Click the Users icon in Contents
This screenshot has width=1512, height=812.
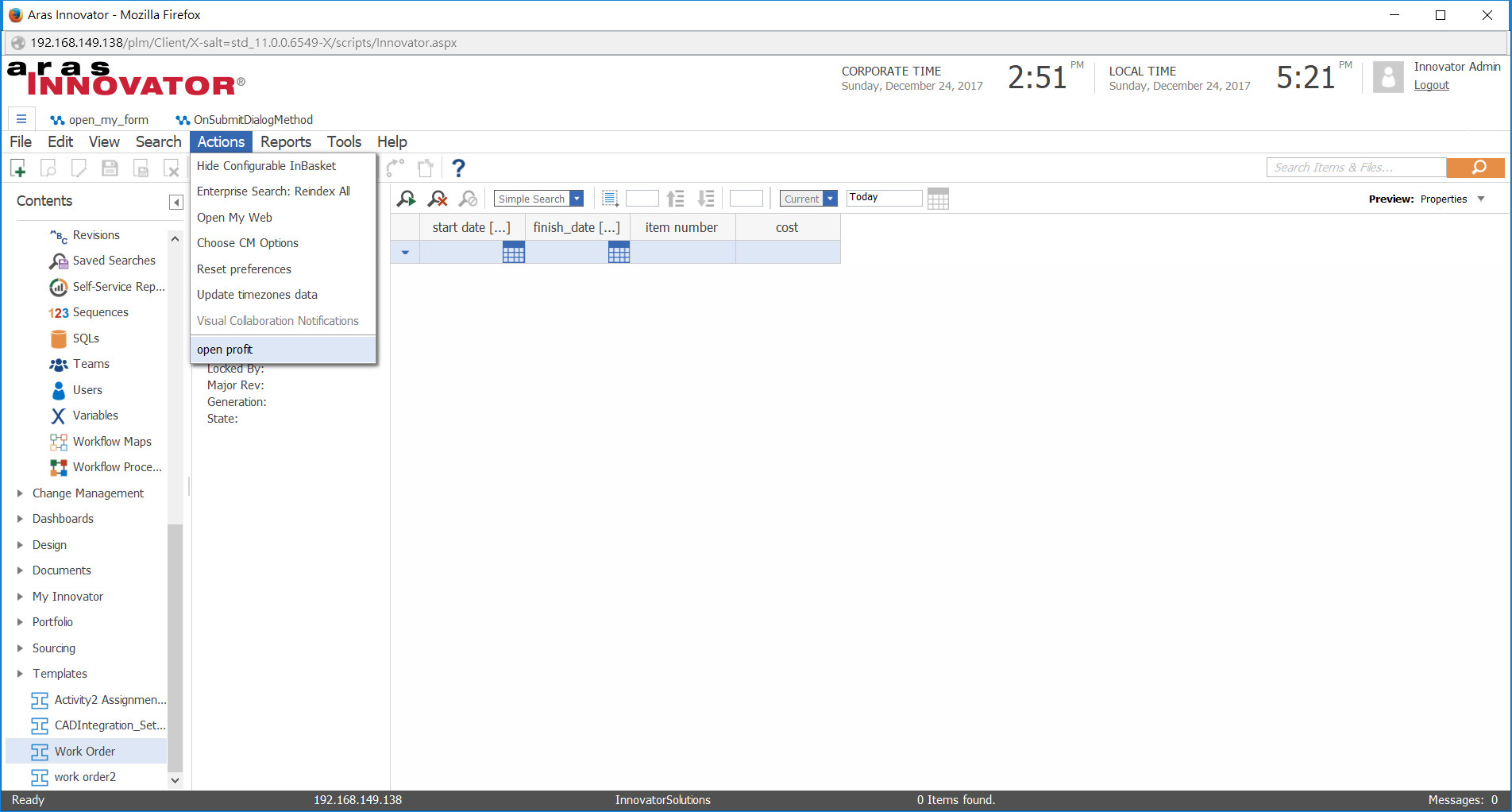(x=59, y=390)
